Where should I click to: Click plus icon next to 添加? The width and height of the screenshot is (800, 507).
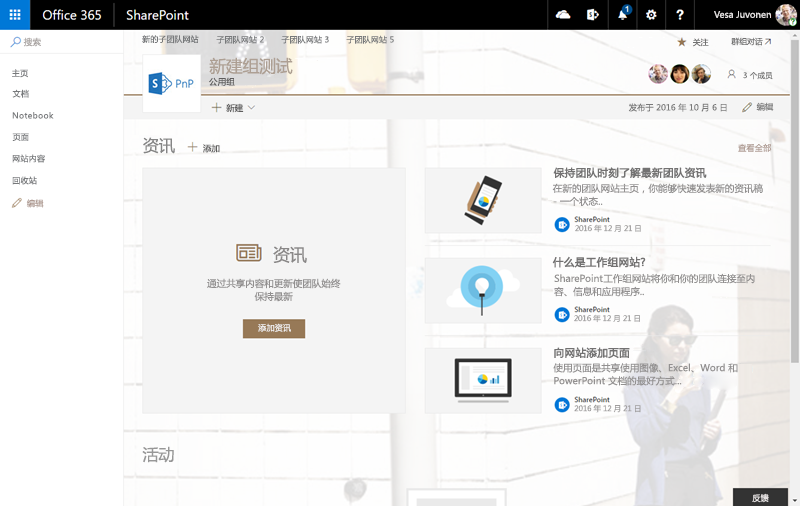tap(192, 147)
